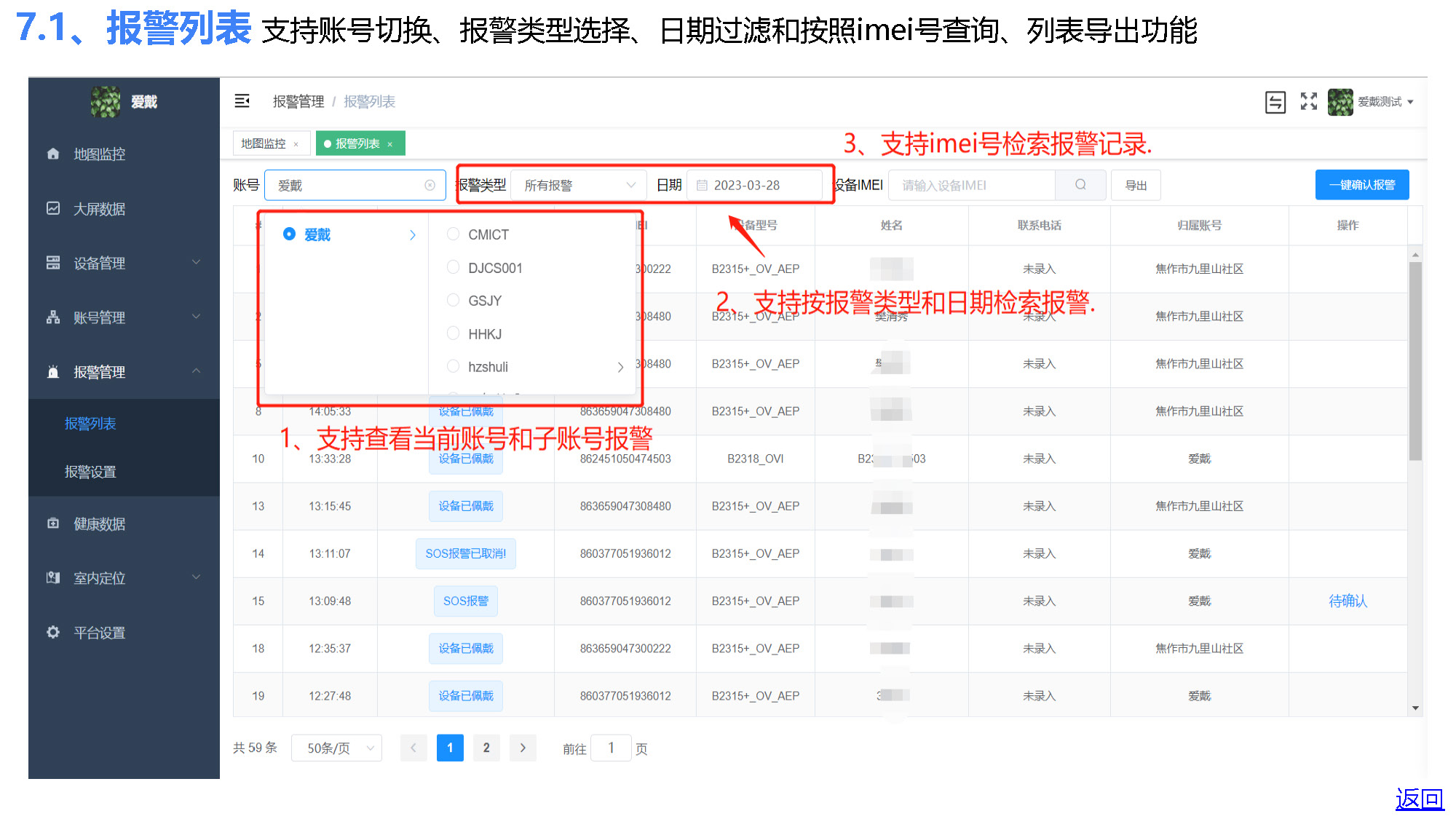Viewport: 1456px width, 819px height.
Task: Select 报警设置 submenu item
Action: (90, 472)
